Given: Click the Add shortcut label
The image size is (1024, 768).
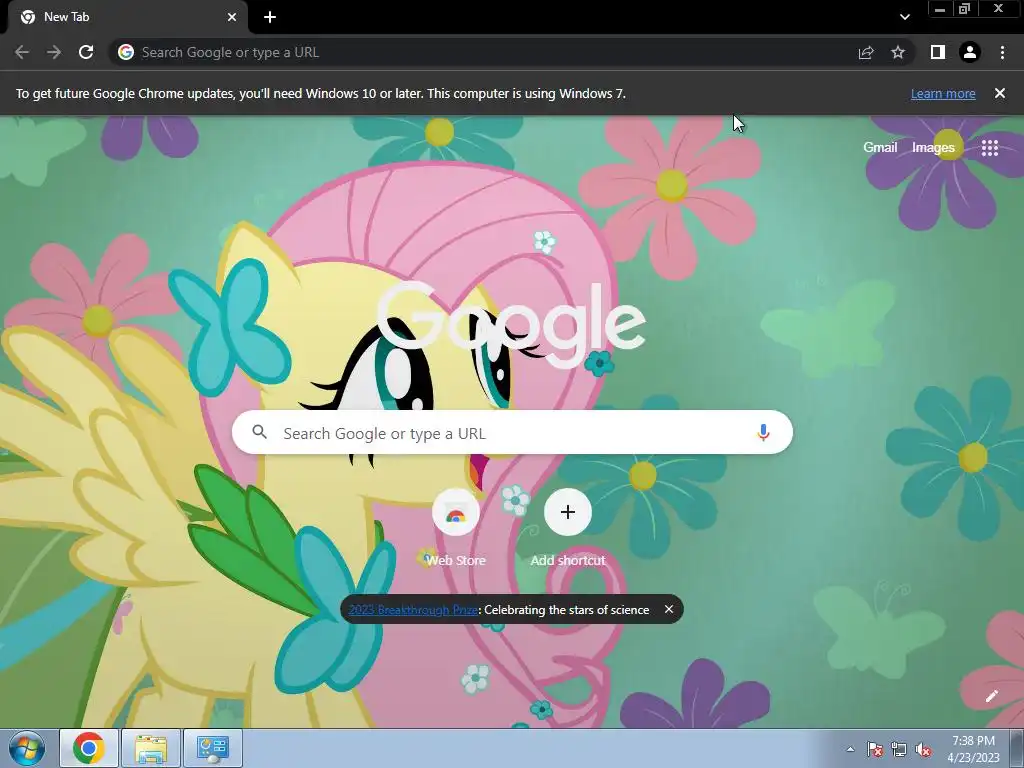Looking at the screenshot, I should (x=568, y=560).
